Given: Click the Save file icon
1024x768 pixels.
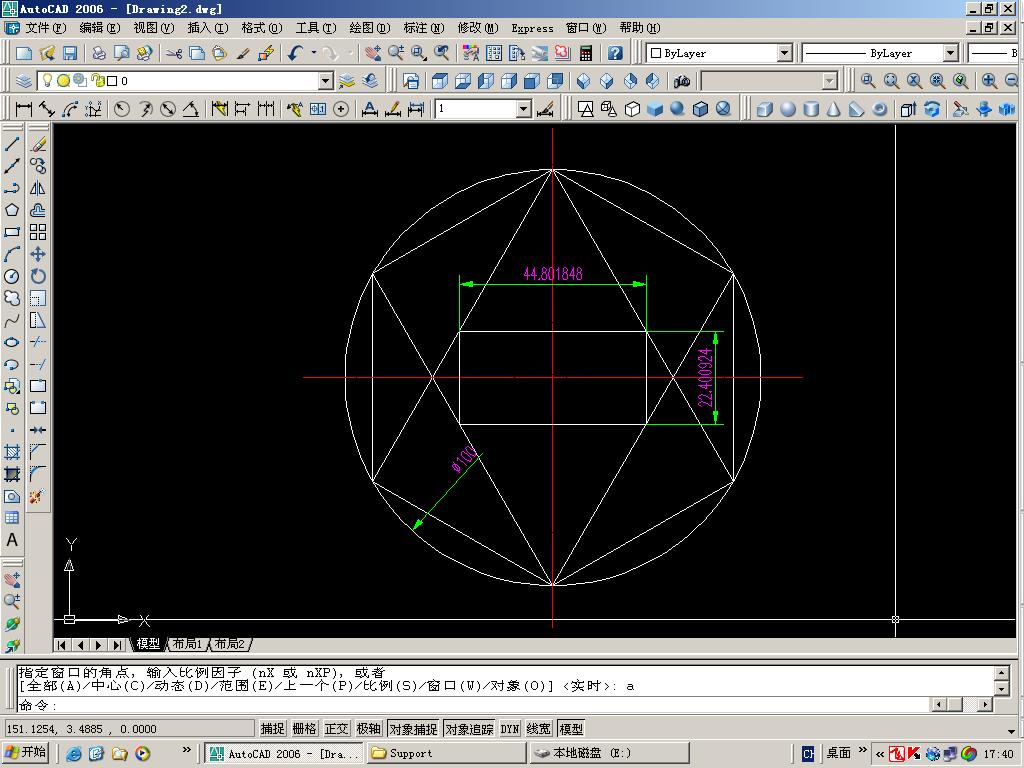Looking at the screenshot, I should [69, 53].
